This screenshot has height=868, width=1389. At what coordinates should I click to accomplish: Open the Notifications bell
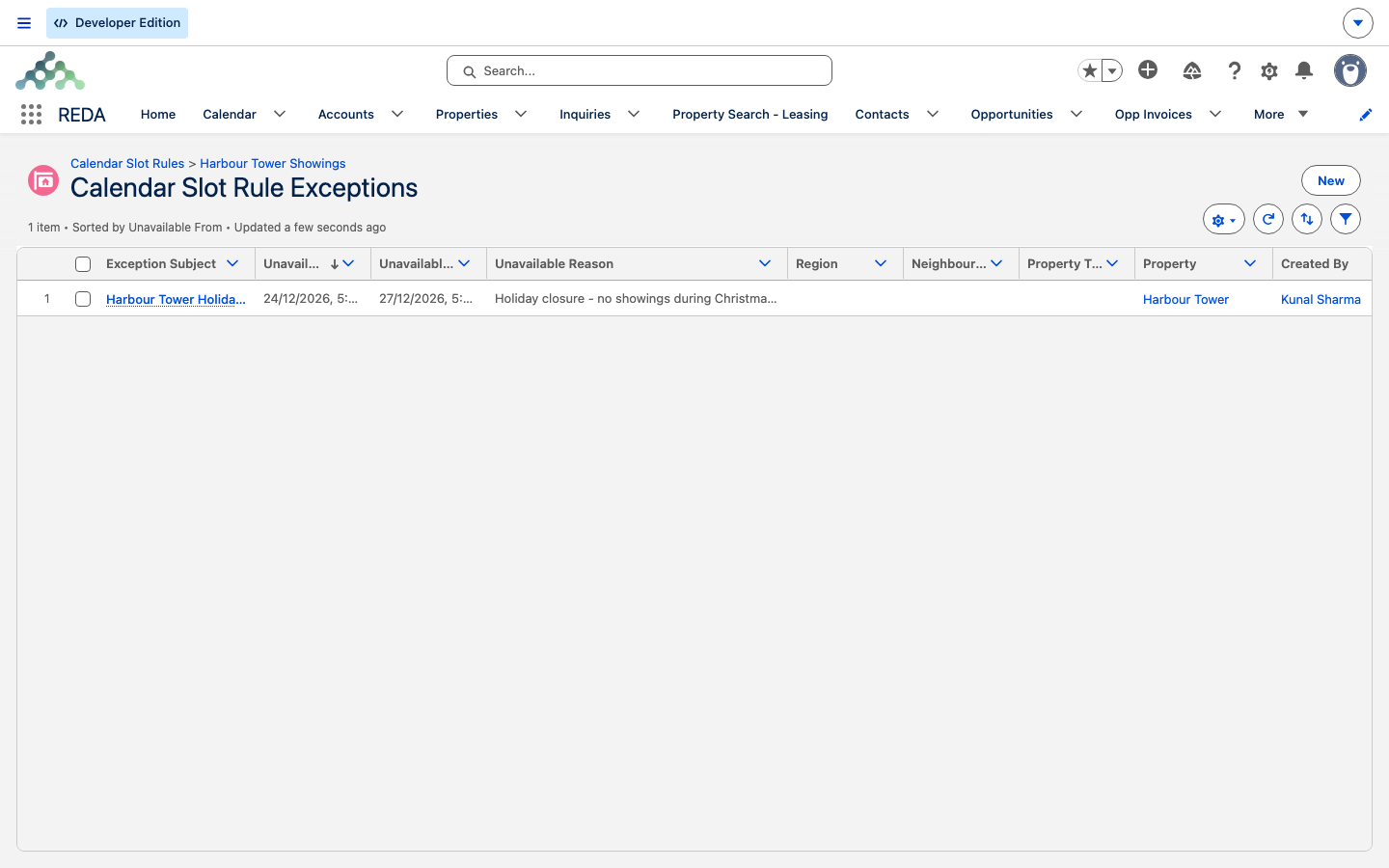1304,70
